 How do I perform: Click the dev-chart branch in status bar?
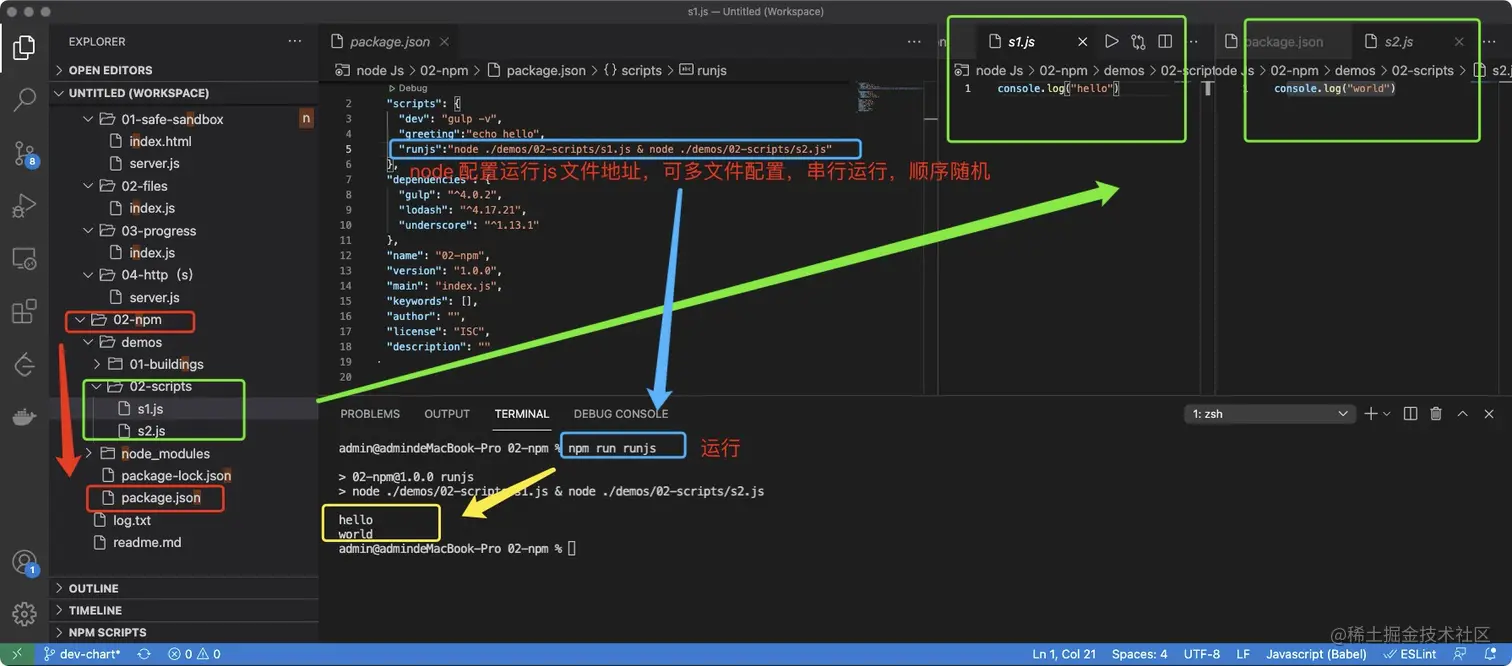point(80,654)
